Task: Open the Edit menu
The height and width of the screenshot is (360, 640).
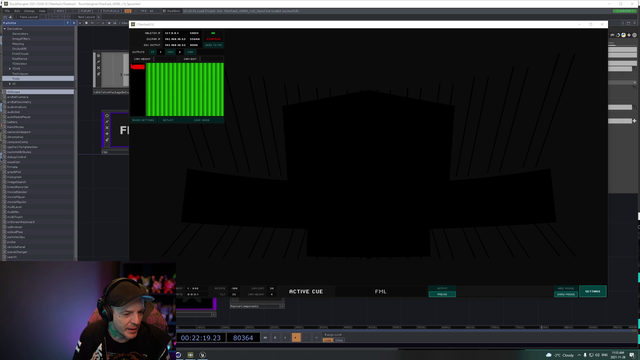Action: [17, 11]
